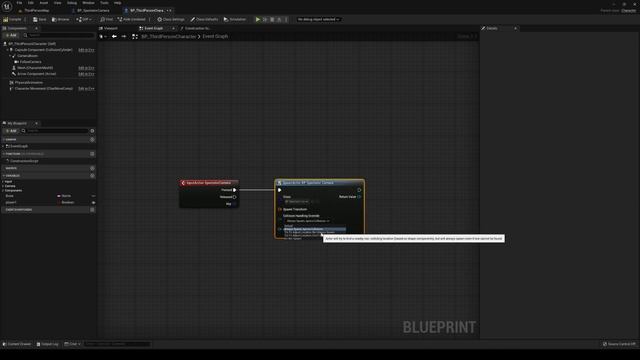Close the Event Graph tab
Viewport: 640px width, 360px height.
point(173,28)
